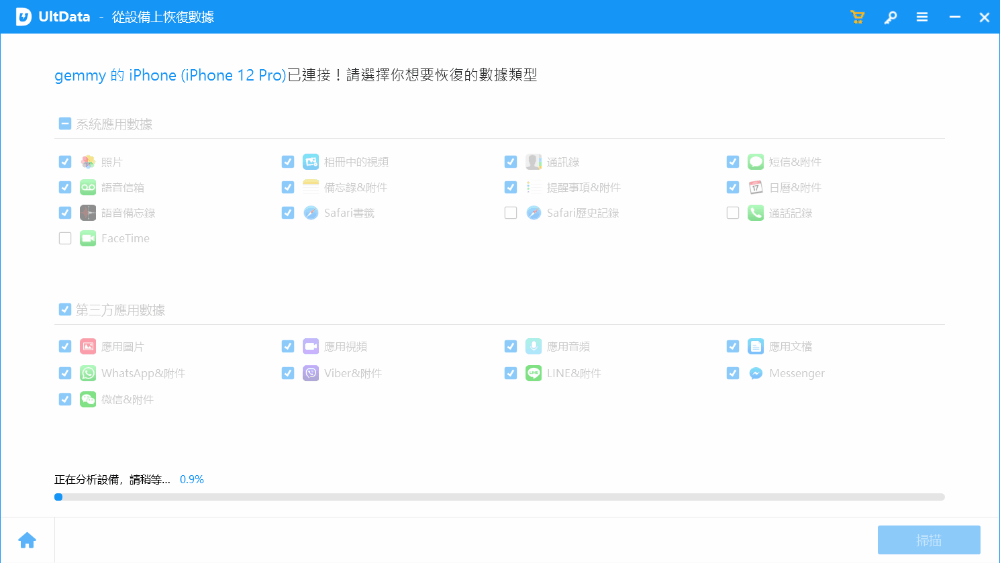Click the WhatsApp&附件 icon
Screen dimensions: 1000x563
tap(88, 373)
